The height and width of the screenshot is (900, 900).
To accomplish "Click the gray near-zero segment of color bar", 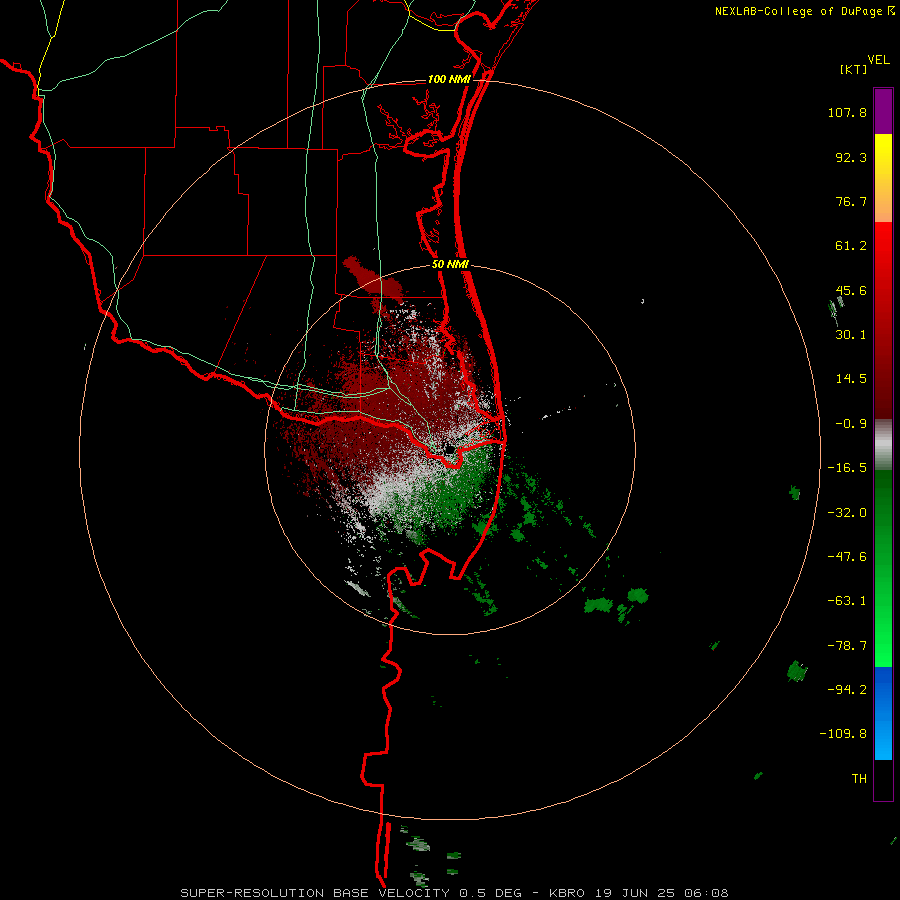I will tap(883, 445).
